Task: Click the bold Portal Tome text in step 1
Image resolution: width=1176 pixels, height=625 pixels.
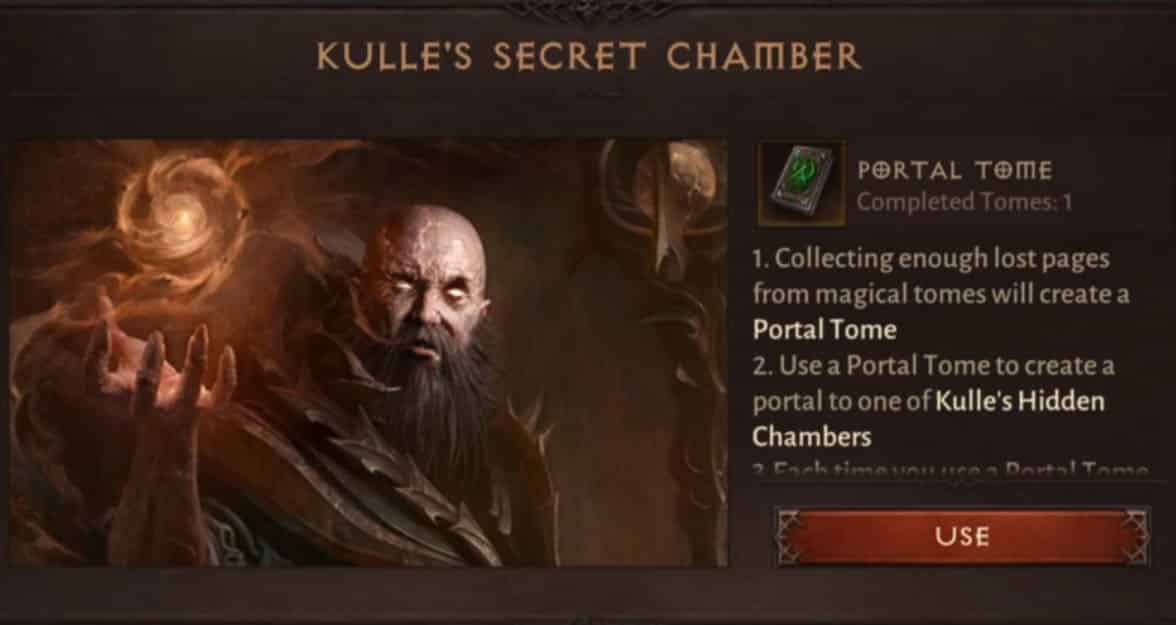Action: pyautogui.click(x=824, y=329)
